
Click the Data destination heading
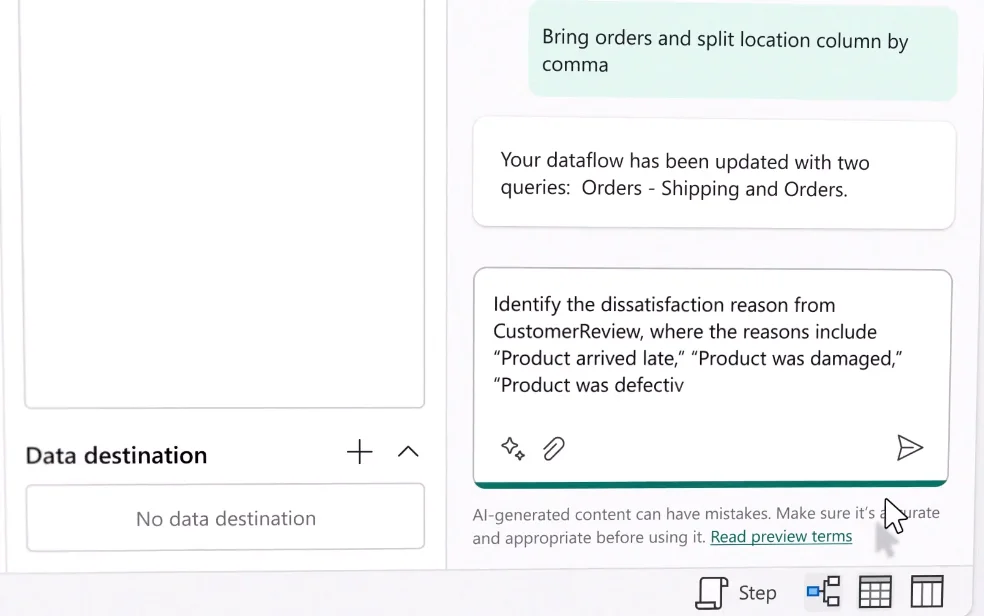116,455
